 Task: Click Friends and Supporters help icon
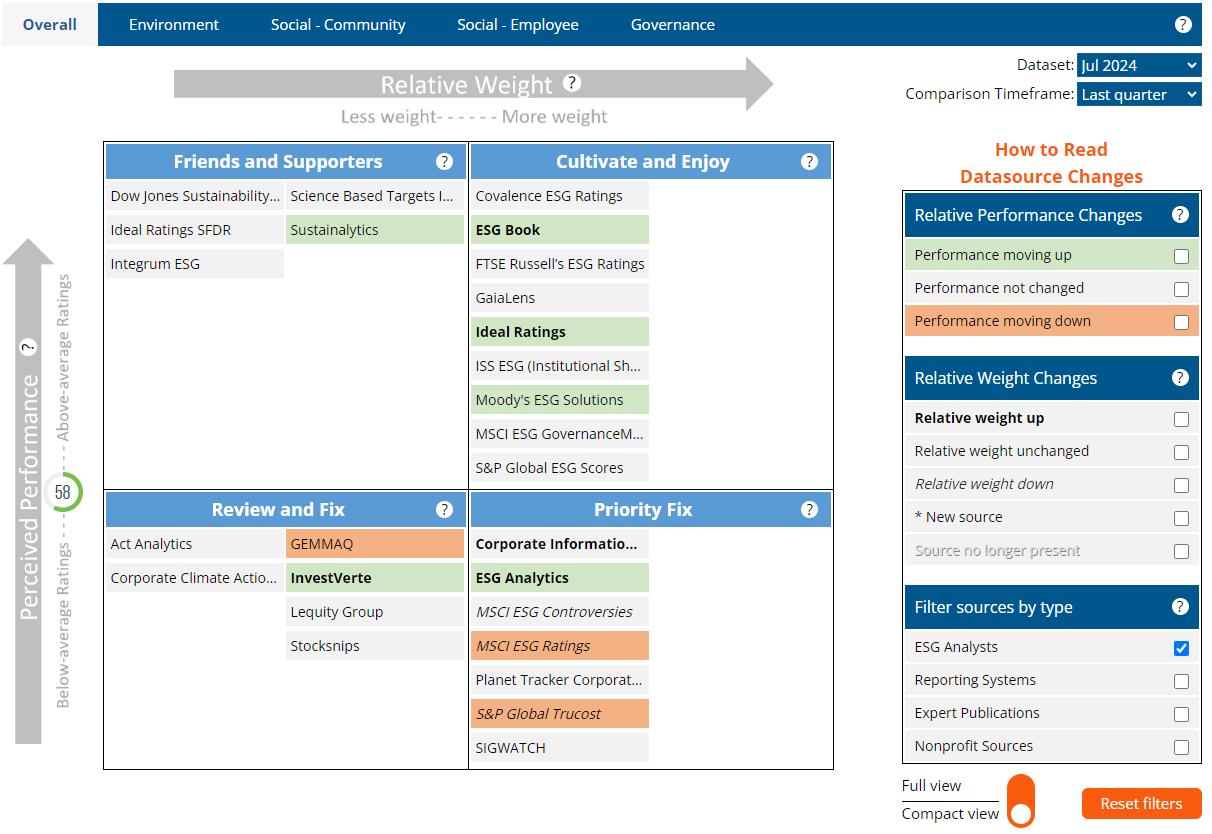tap(445, 162)
